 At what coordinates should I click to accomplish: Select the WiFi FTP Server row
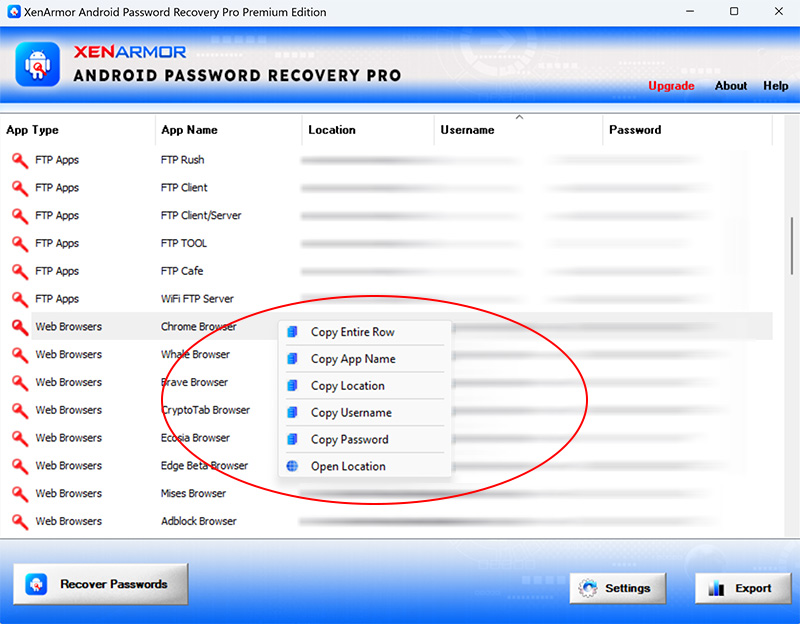[387, 299]
